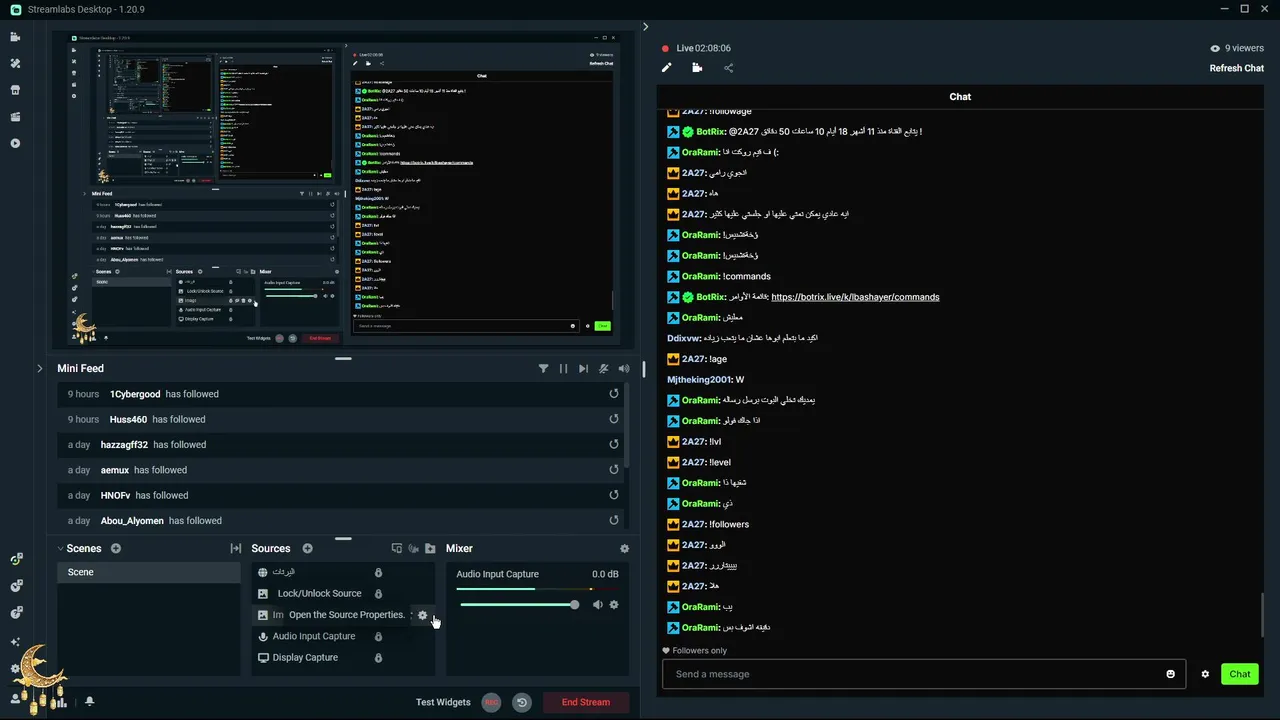1280x720 pixels.
Task: Toggle lock on Audio Input Capture source
Action: click(x=378, y=636)
